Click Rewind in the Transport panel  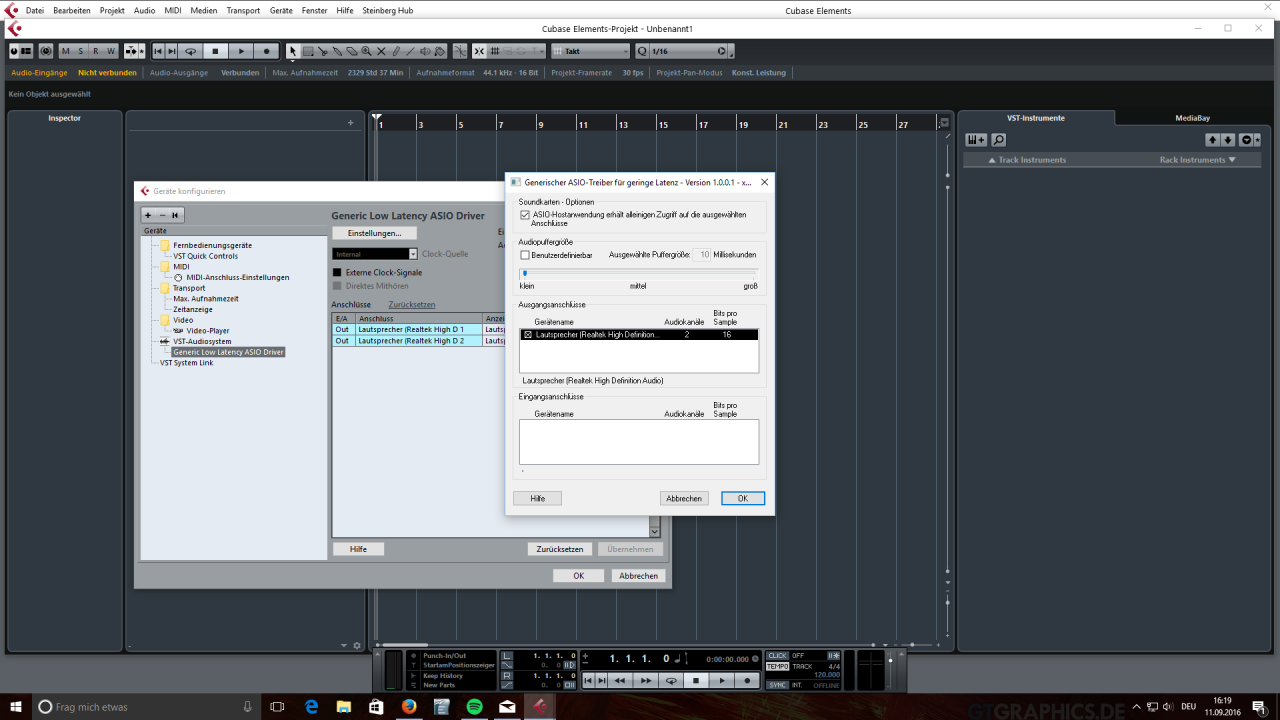point(620,681)
